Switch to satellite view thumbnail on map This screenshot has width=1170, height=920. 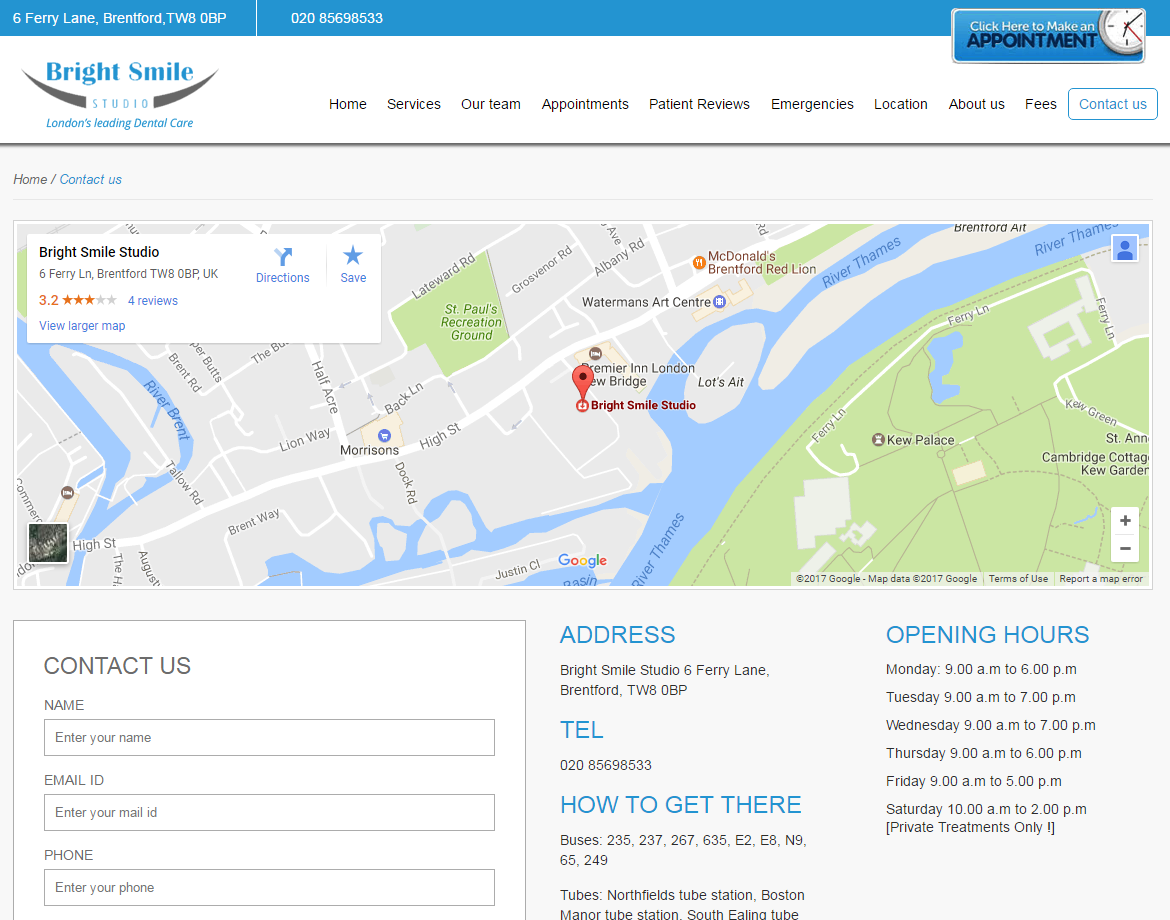pyautogui.click(x=48, y=542)
